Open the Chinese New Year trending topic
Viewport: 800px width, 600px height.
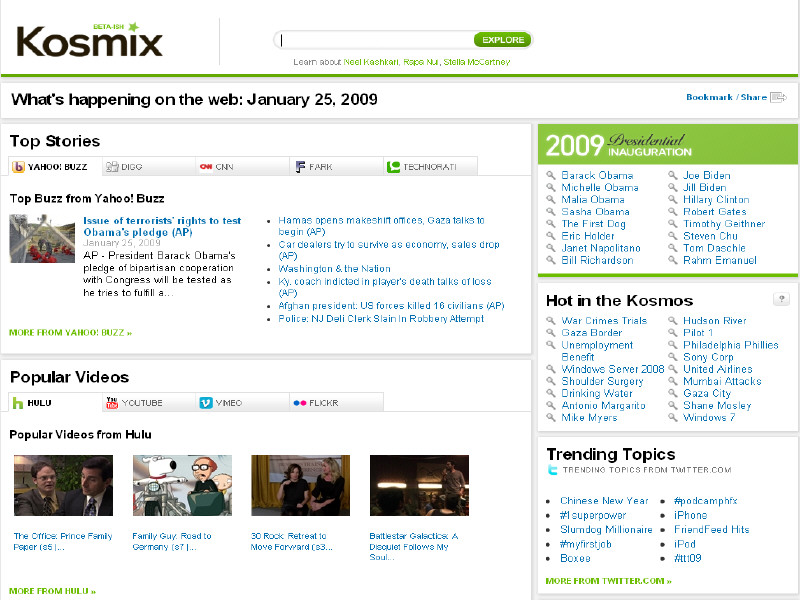point(604,501)
